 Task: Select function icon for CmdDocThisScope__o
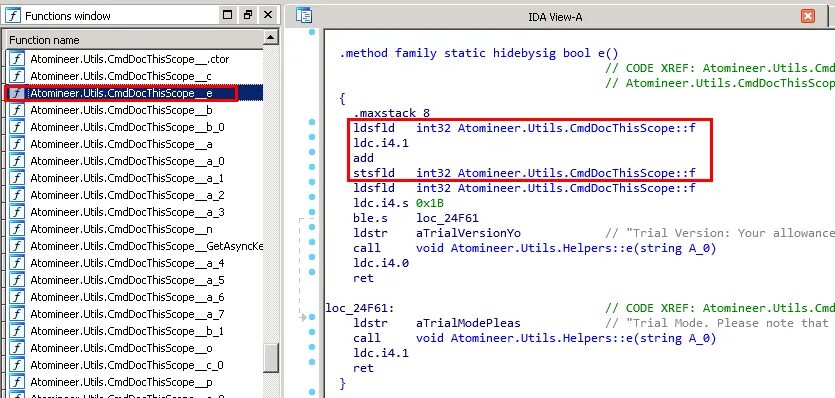[17, 348]
